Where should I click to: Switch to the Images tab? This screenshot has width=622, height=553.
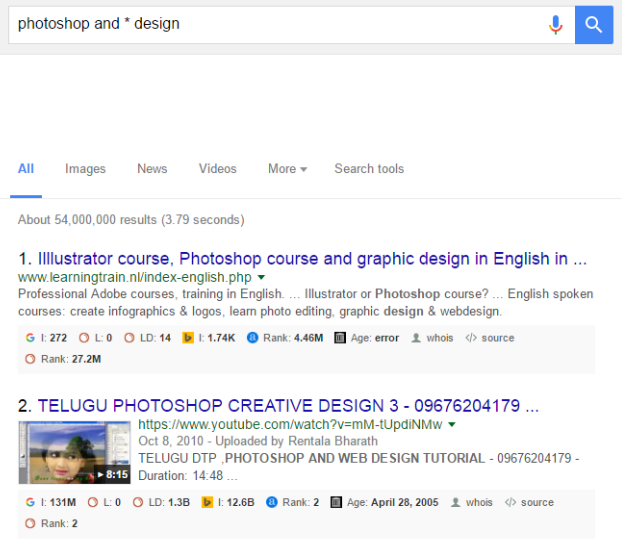(85, 169)
